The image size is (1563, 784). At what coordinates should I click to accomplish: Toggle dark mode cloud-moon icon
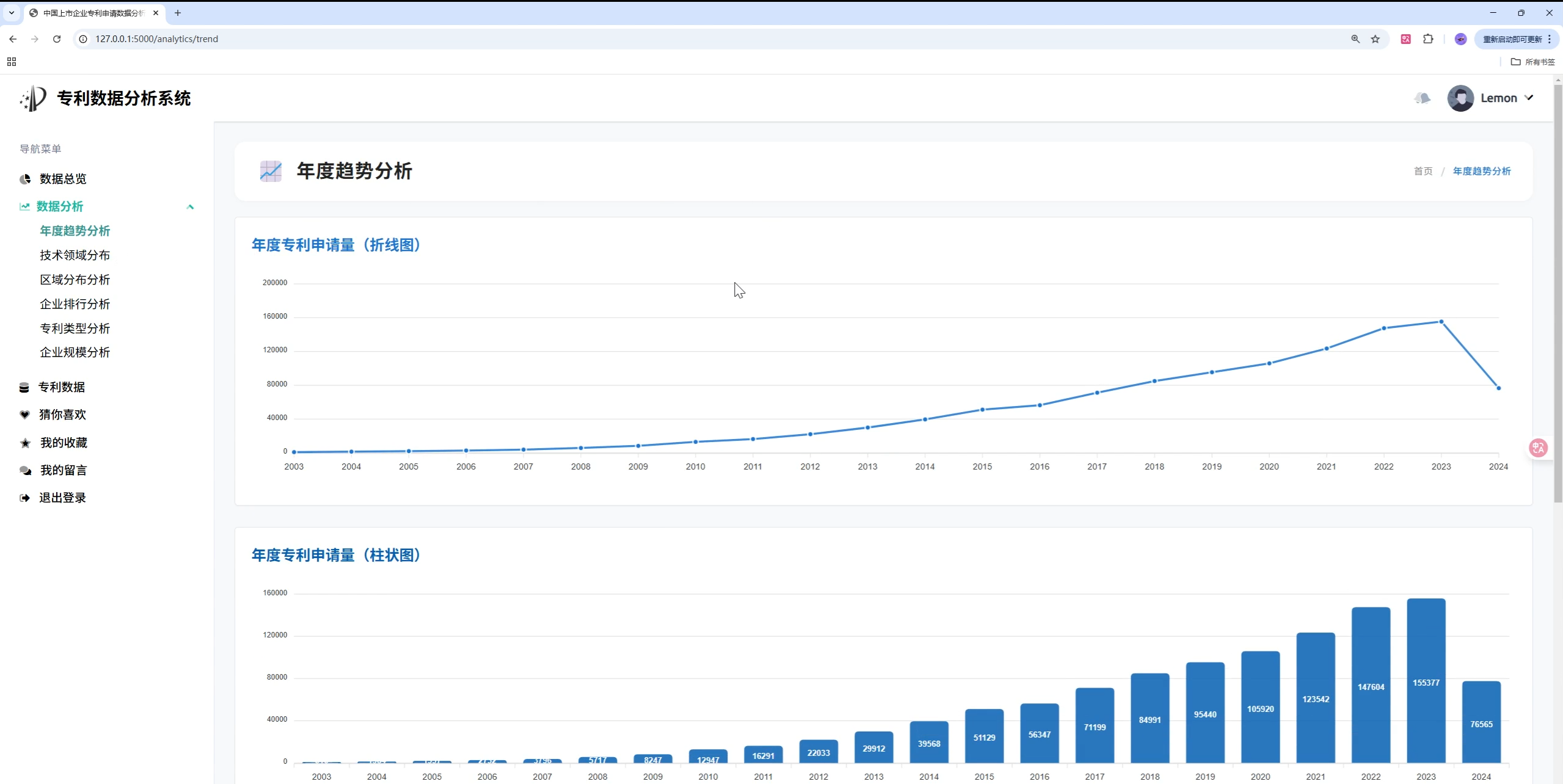tap(1423, 98)
